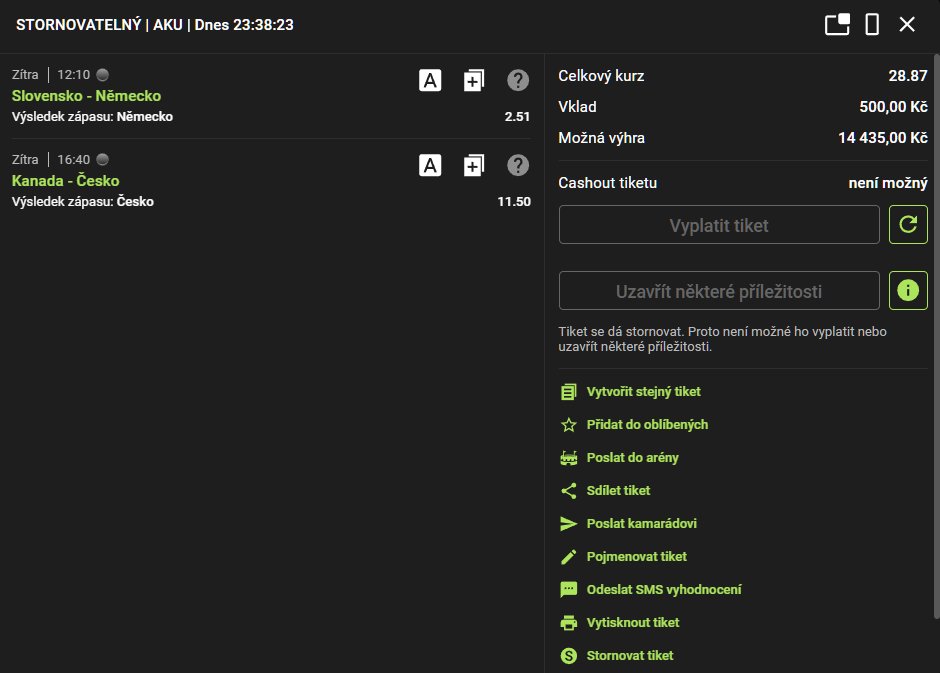Click the odds value 11.50
Viewport: 940px width, 673px height.
click(514, 202)
